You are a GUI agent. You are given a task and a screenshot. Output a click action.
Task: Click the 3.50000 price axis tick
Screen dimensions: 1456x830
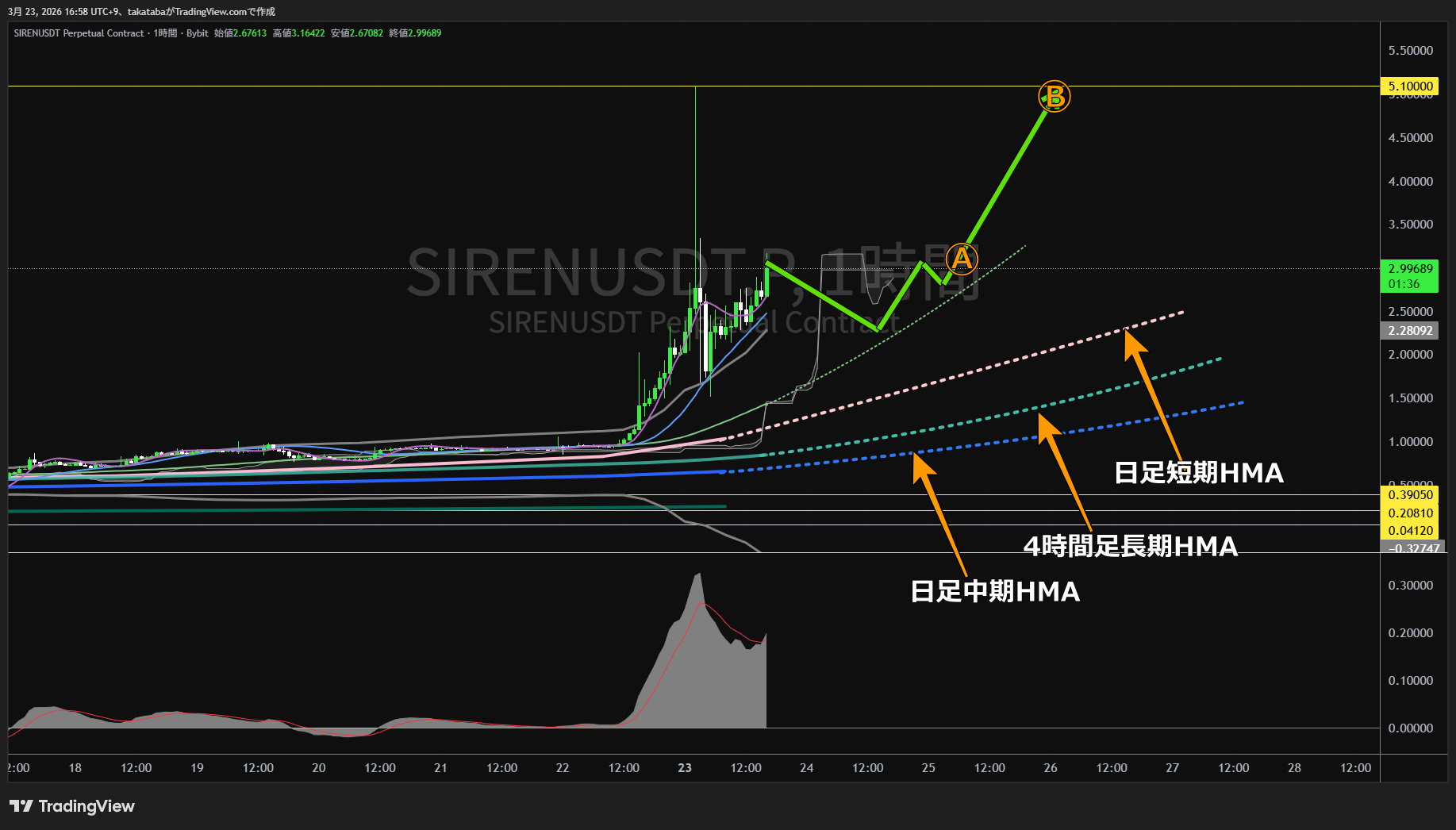coord(1410,225)
